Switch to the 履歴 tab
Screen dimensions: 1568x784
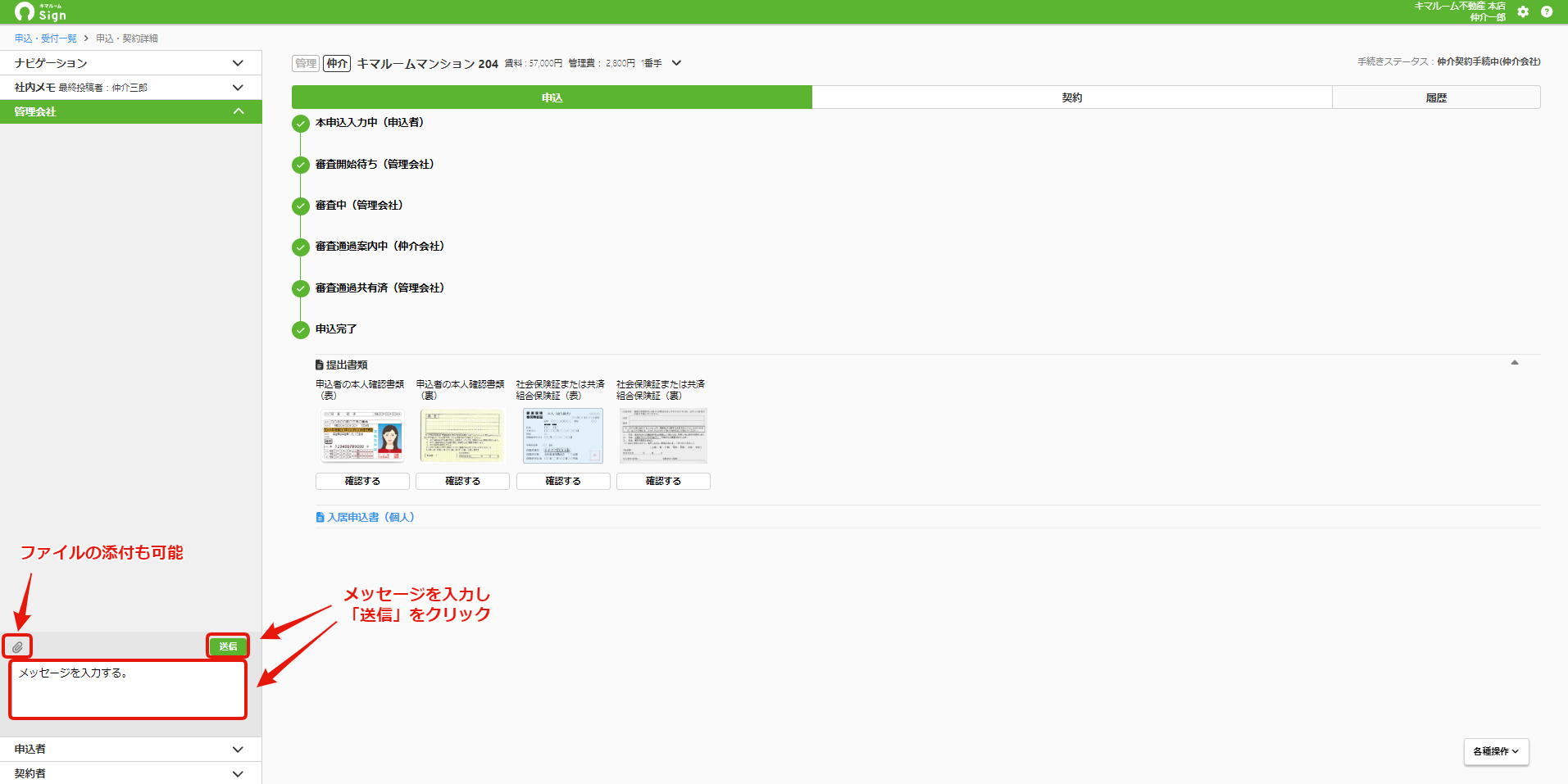click(1436, 97)
